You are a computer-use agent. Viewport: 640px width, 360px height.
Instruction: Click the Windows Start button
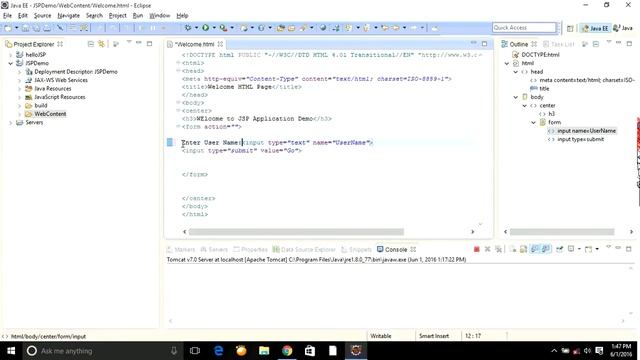11,351
